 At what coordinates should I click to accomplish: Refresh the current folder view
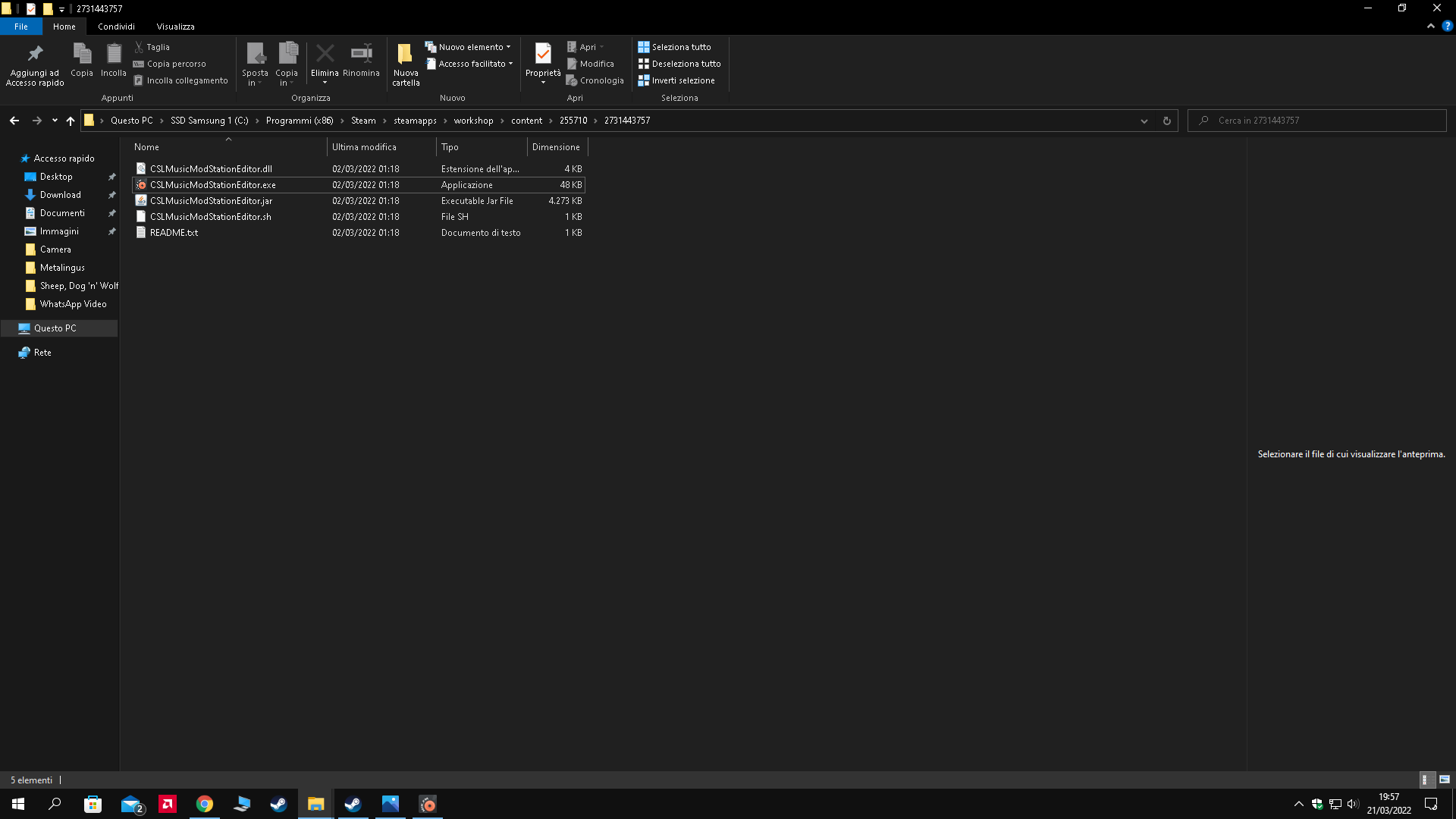click(1167, 121)
